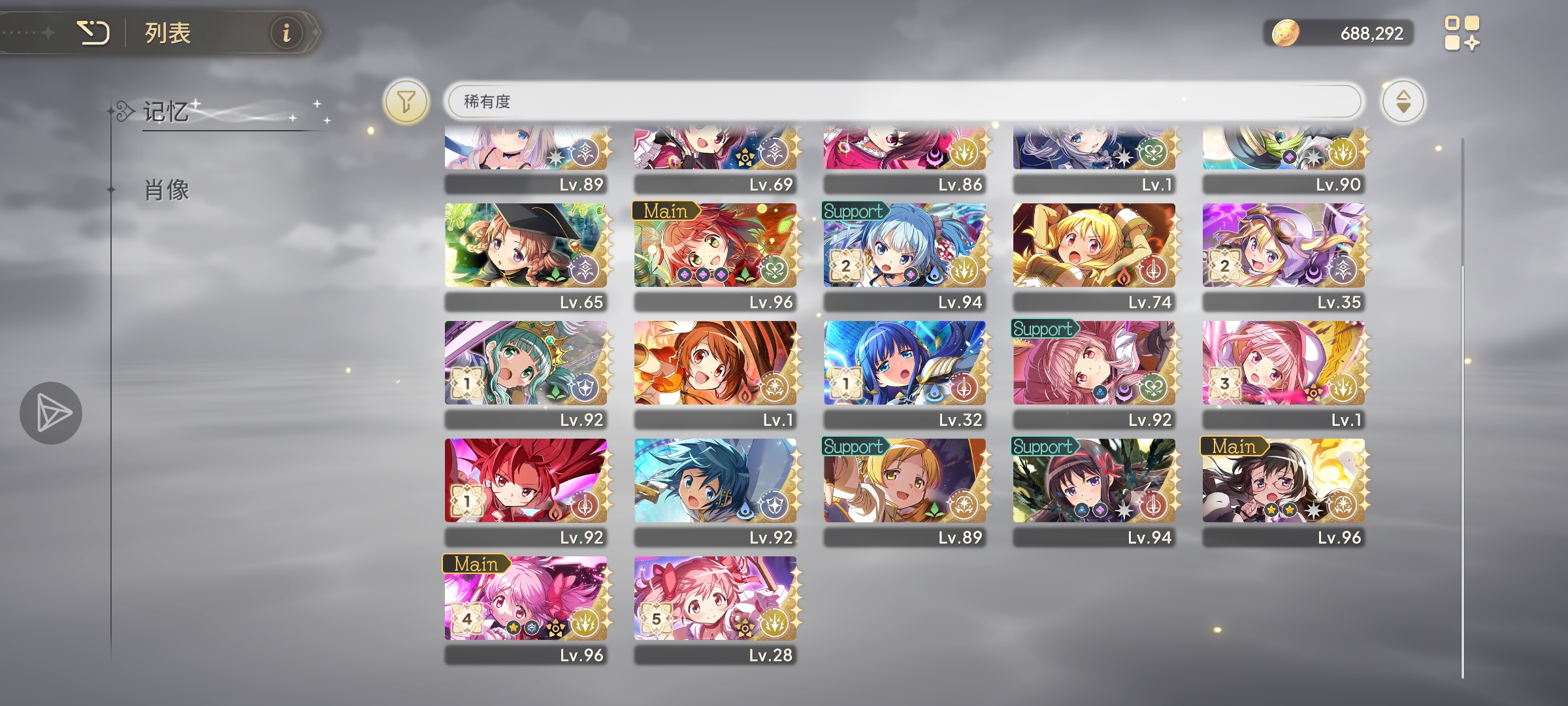This screenshot has width=1568, height=706.
Task: Switch to the 记忆 tab
Action: [167, 112]
